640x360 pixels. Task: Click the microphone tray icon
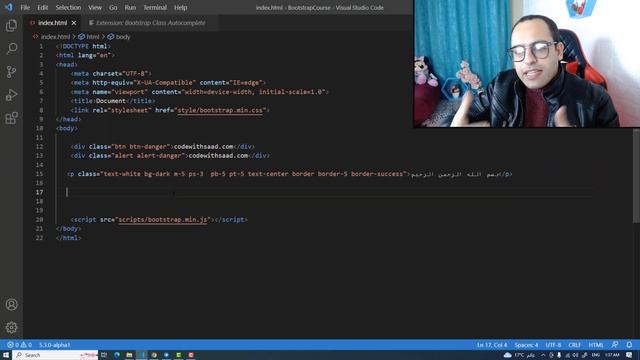559,355
